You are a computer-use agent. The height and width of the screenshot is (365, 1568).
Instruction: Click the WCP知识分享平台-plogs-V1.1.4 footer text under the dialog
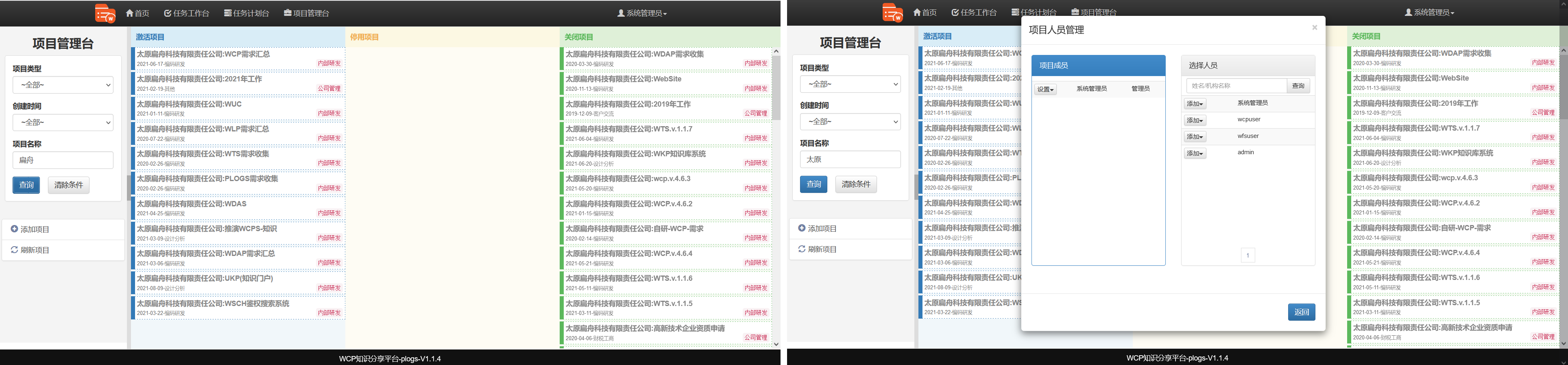pos(1177,358)
